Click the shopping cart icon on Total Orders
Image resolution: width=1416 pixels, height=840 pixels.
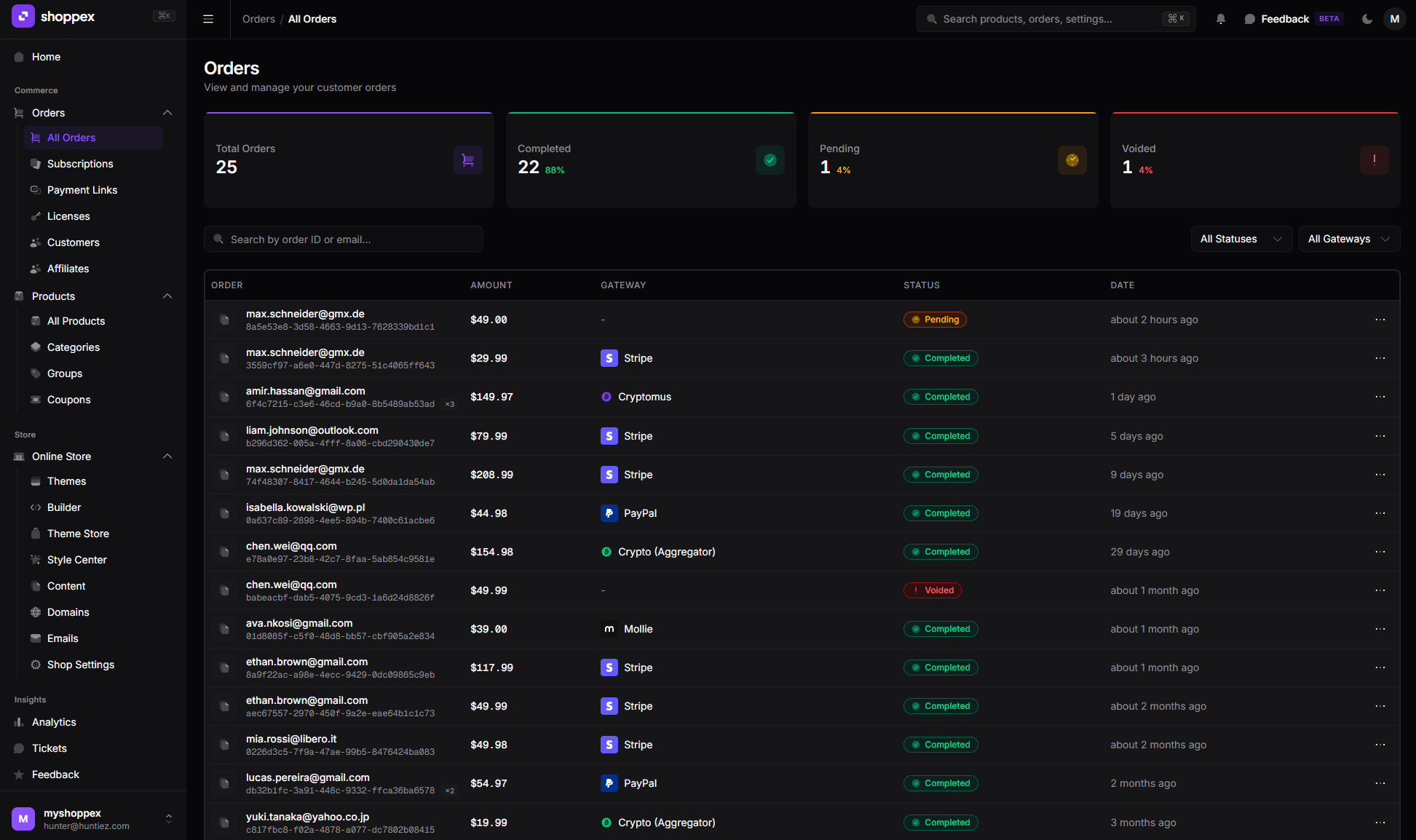point(468,160)
